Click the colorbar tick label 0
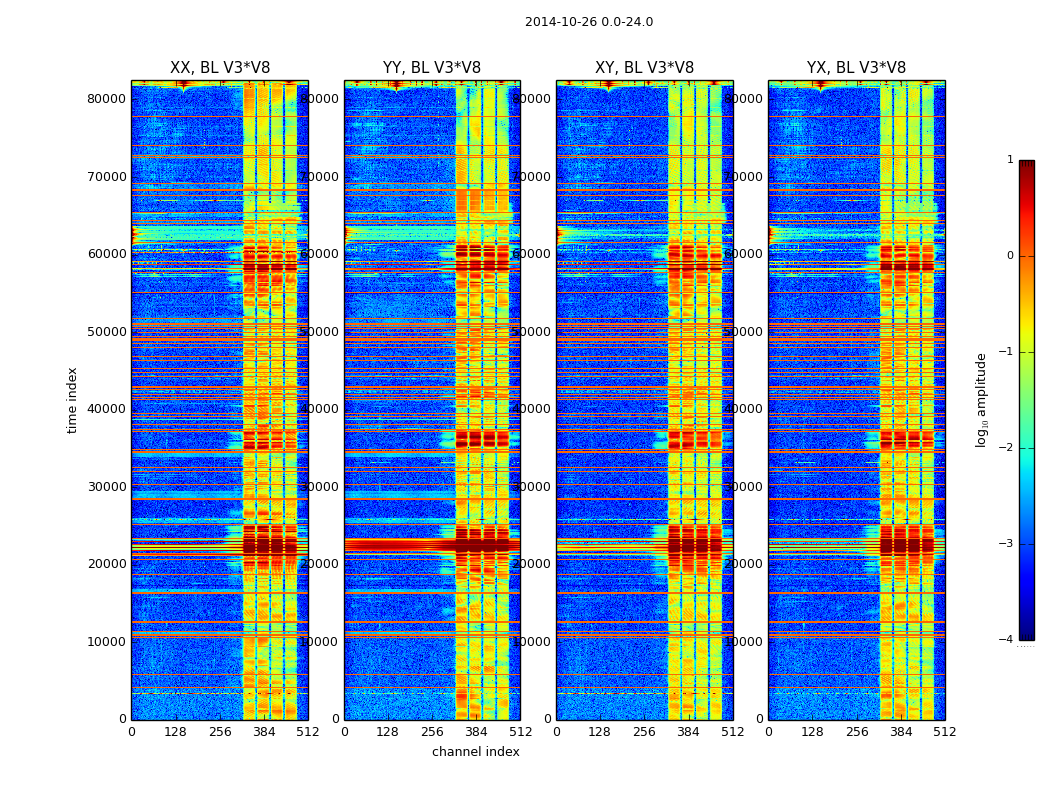1050x800 pixels. click(1009, 256)
